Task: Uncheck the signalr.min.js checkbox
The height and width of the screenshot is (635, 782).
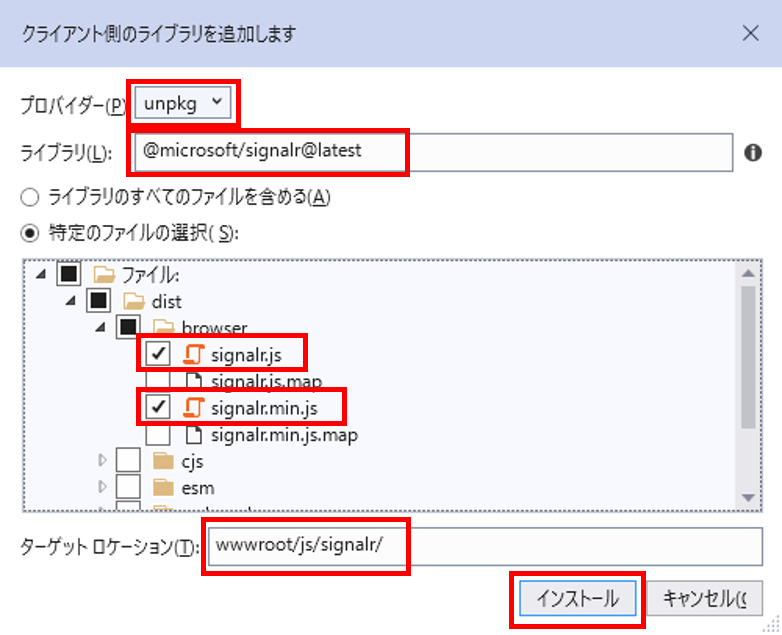Action: 157,407
